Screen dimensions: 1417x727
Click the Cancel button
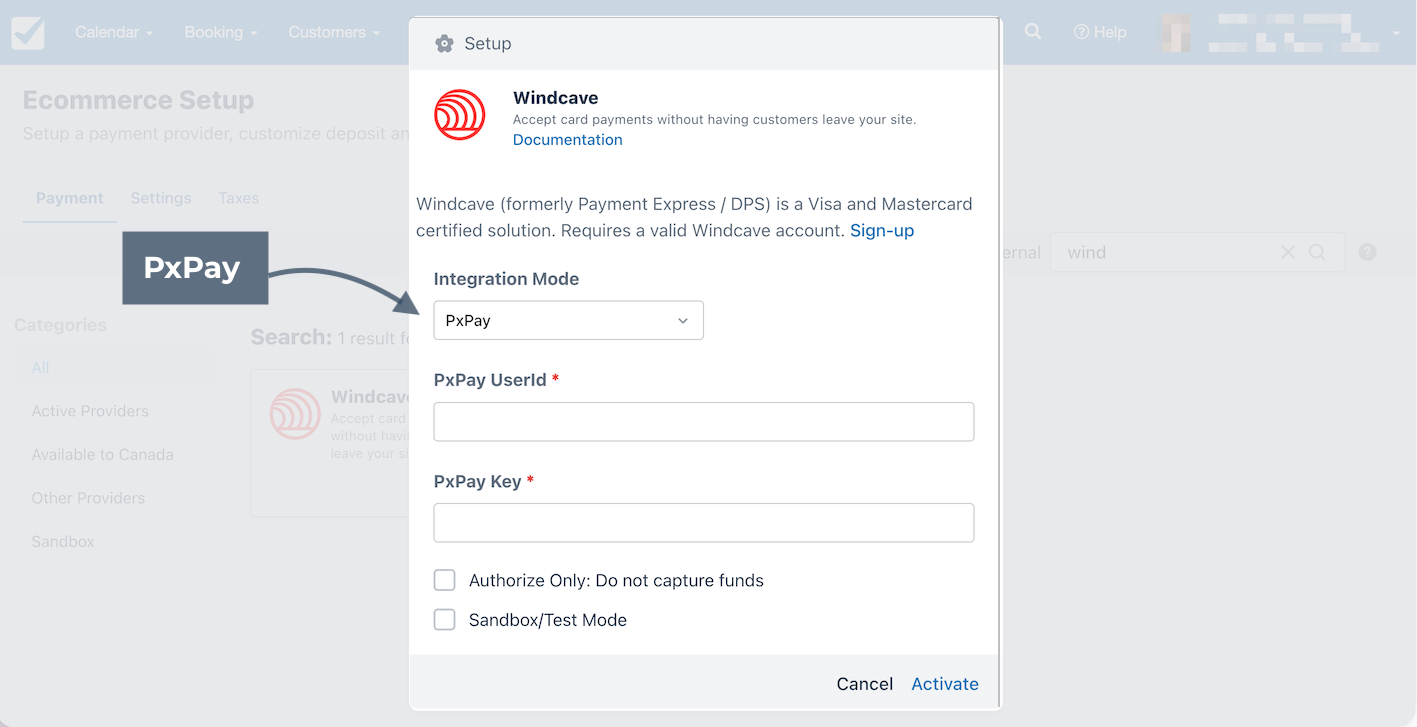[x=865, y=684]
